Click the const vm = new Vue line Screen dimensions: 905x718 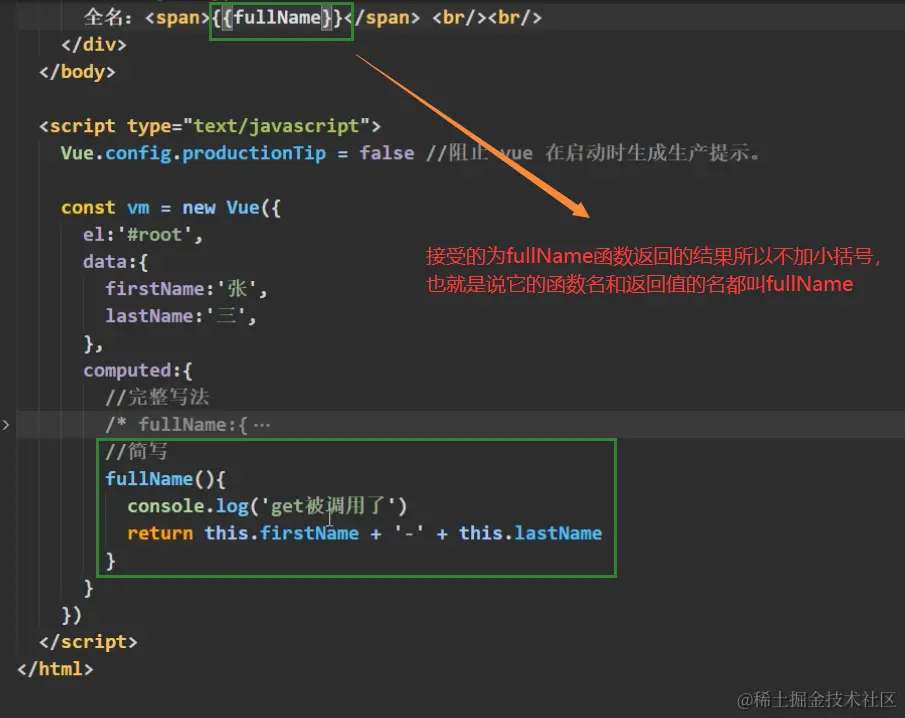pos(171,207)
